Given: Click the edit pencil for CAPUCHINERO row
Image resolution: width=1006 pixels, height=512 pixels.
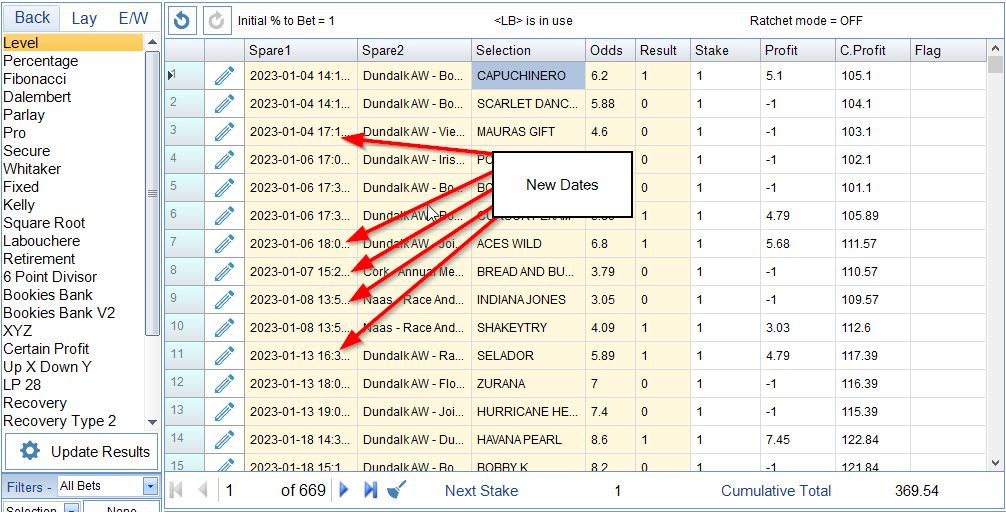Looking at the screenshot, I should pos(224,76).
